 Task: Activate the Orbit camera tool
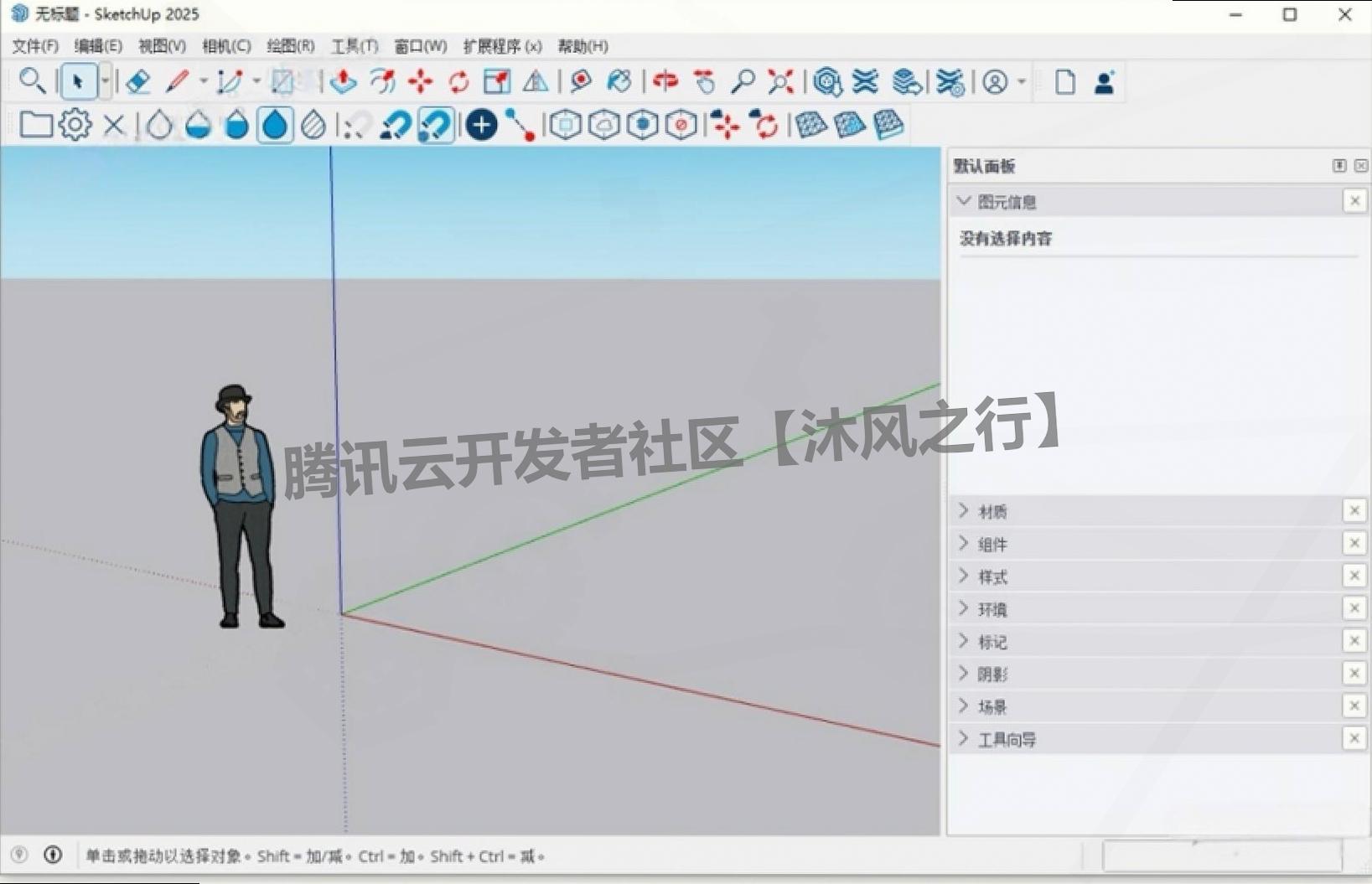665,82
